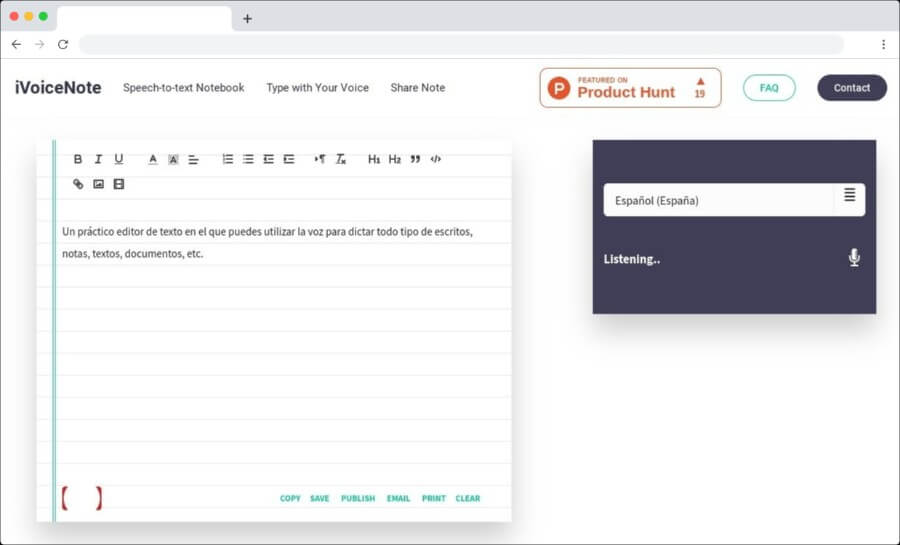
Task: Insert a blockquote
Action: [415, 159]
